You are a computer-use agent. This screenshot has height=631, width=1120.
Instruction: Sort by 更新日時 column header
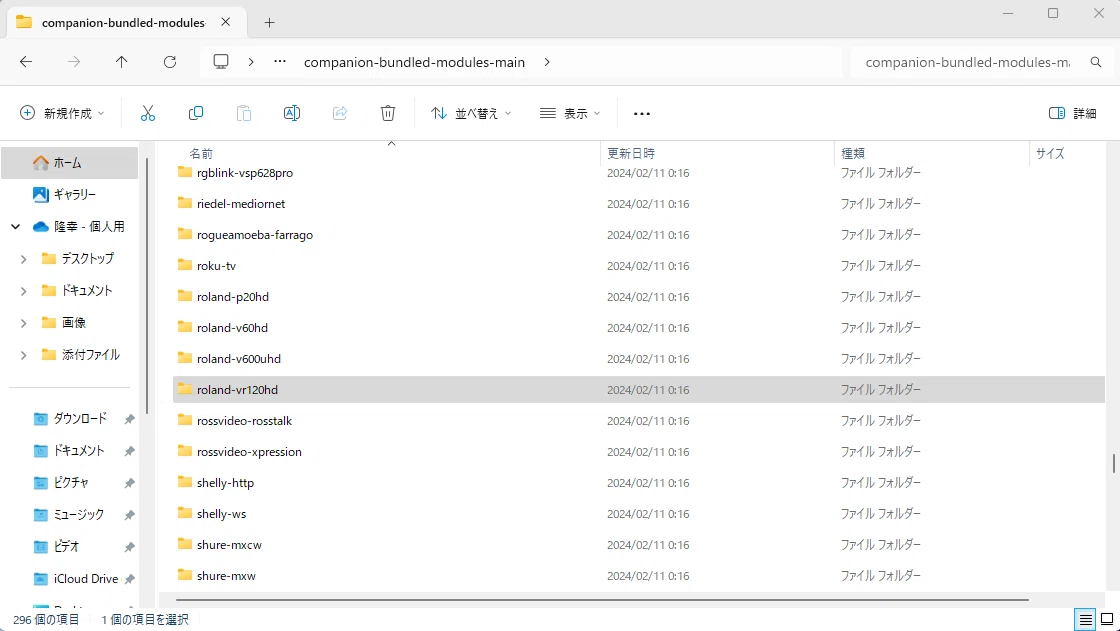[631, 153]
